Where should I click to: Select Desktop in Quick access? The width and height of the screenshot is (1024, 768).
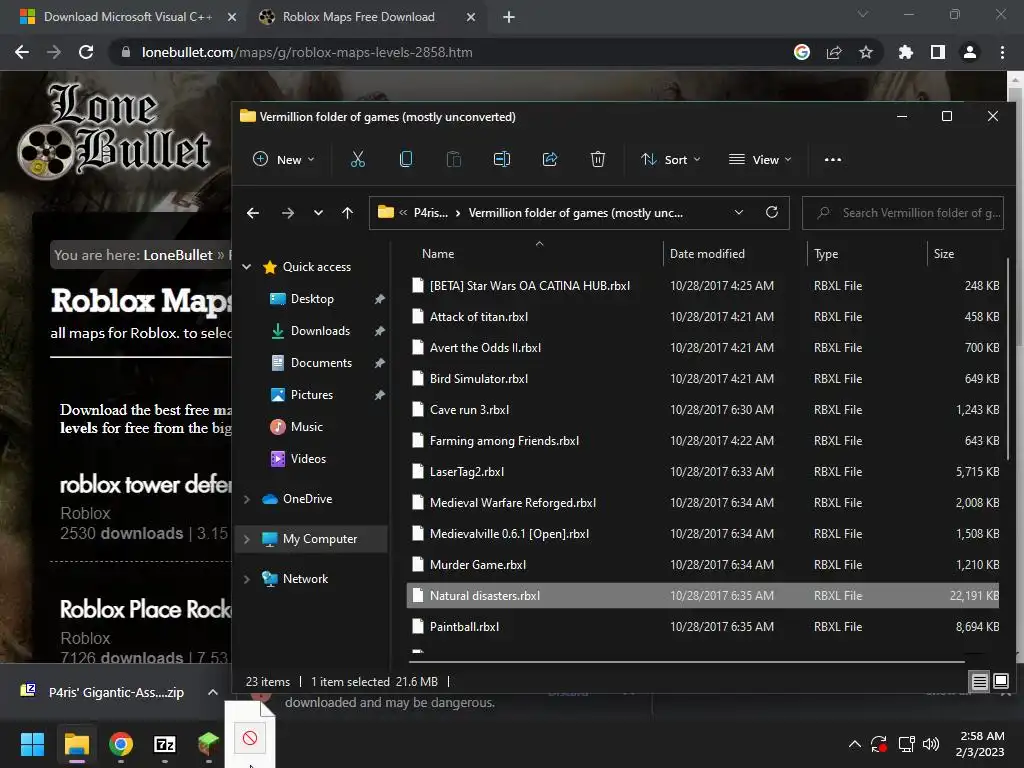click(x=312, y=298)
